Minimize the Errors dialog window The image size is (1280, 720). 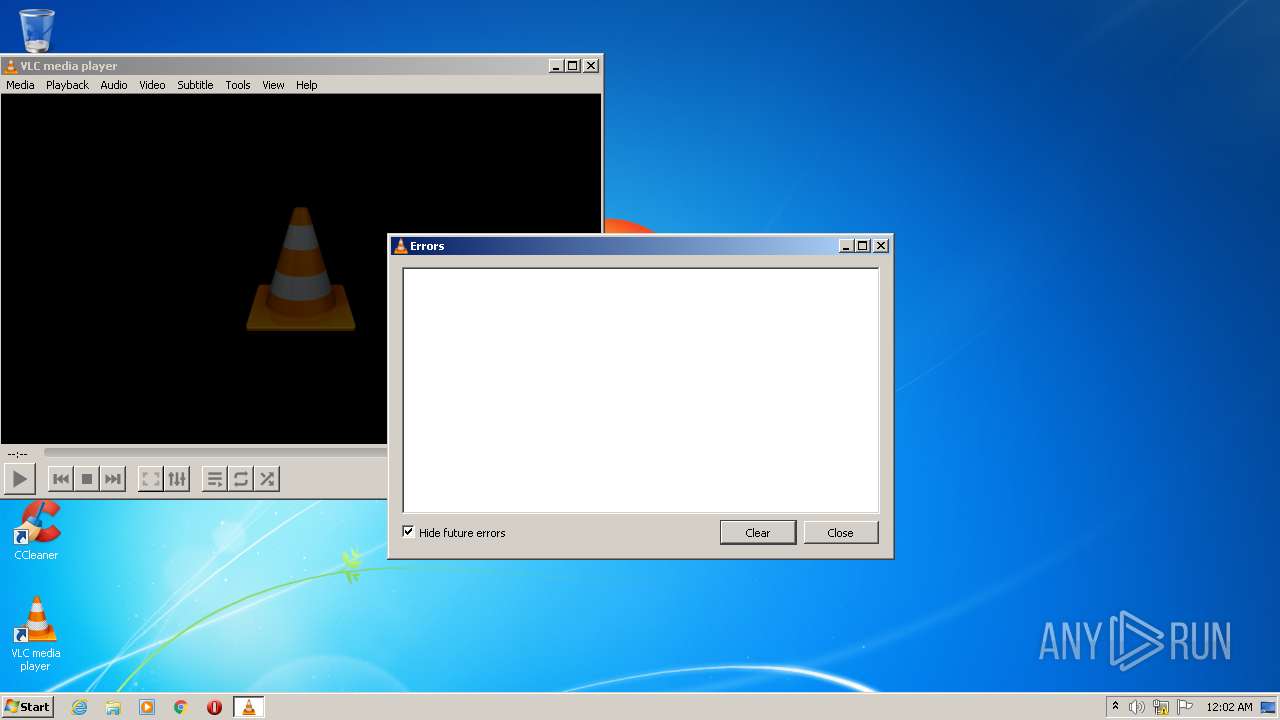click(846, 246)
